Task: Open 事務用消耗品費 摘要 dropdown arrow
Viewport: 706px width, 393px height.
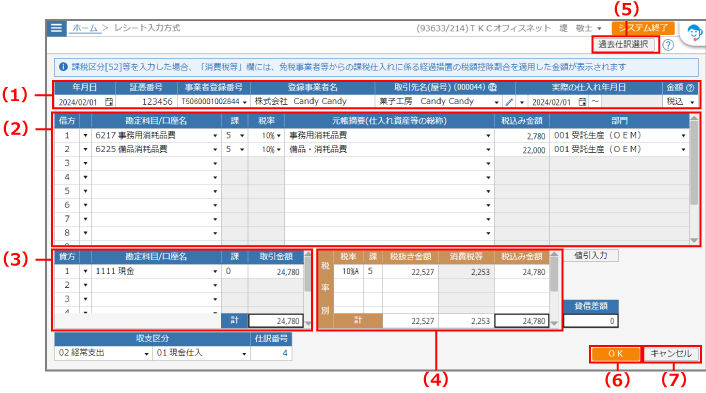Action: click(x=488, y=136)
